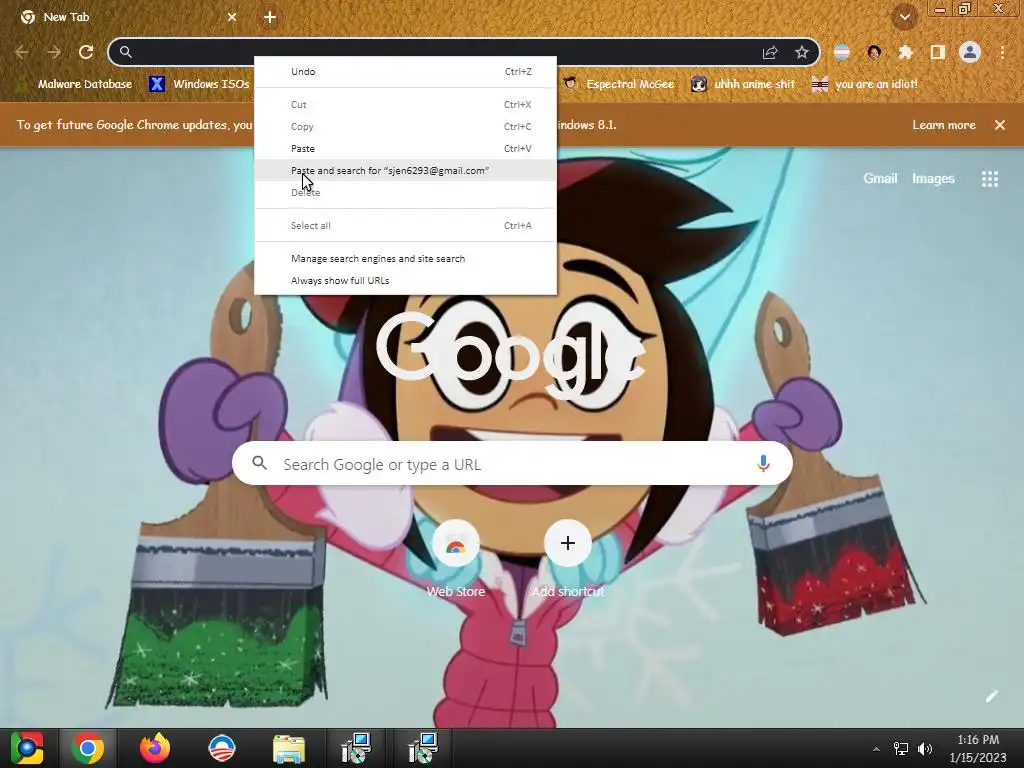
Task: Open the Start button on the taskbar
Action: pos(27,748)
